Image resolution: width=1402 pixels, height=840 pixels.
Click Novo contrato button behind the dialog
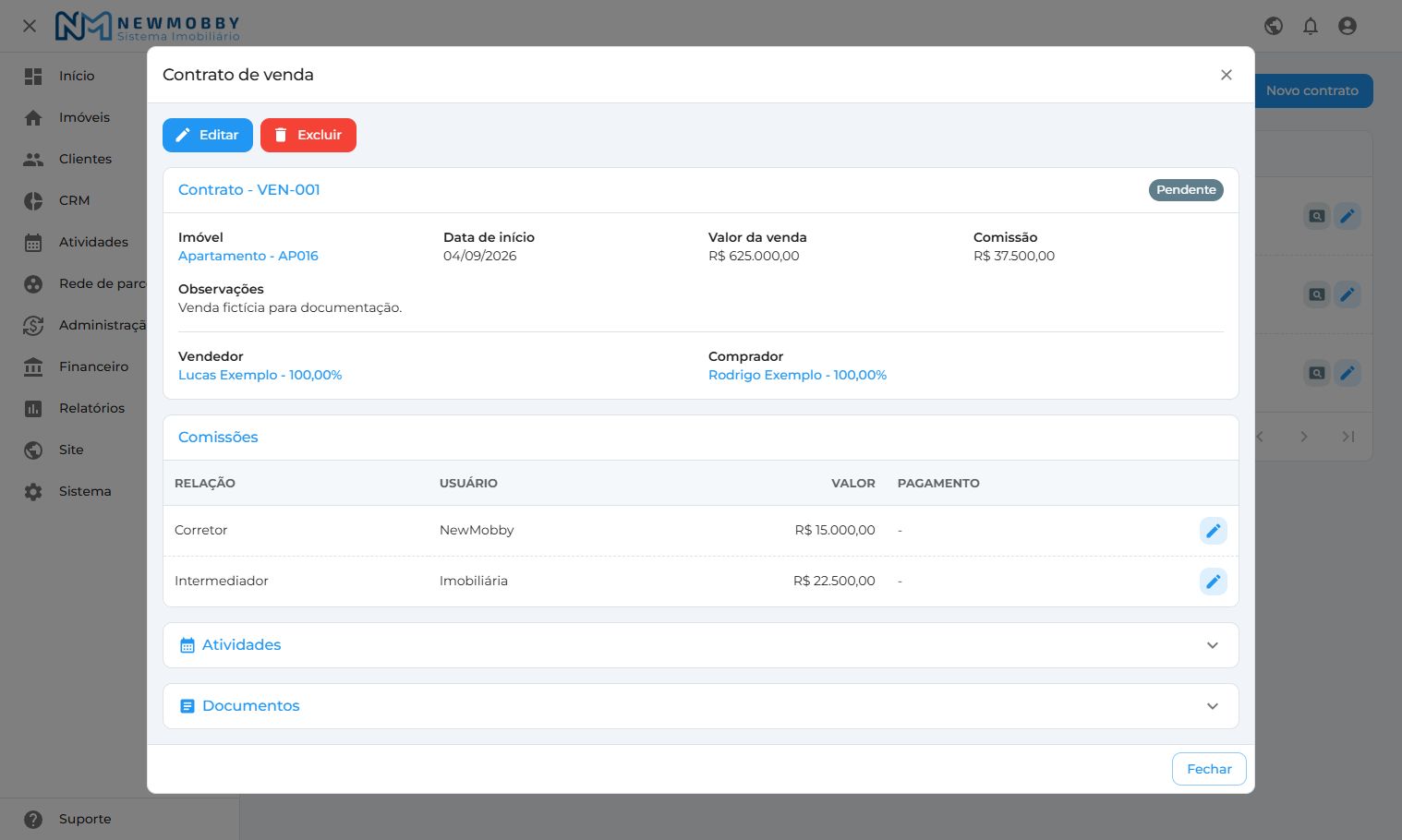tap(1312, 90)
